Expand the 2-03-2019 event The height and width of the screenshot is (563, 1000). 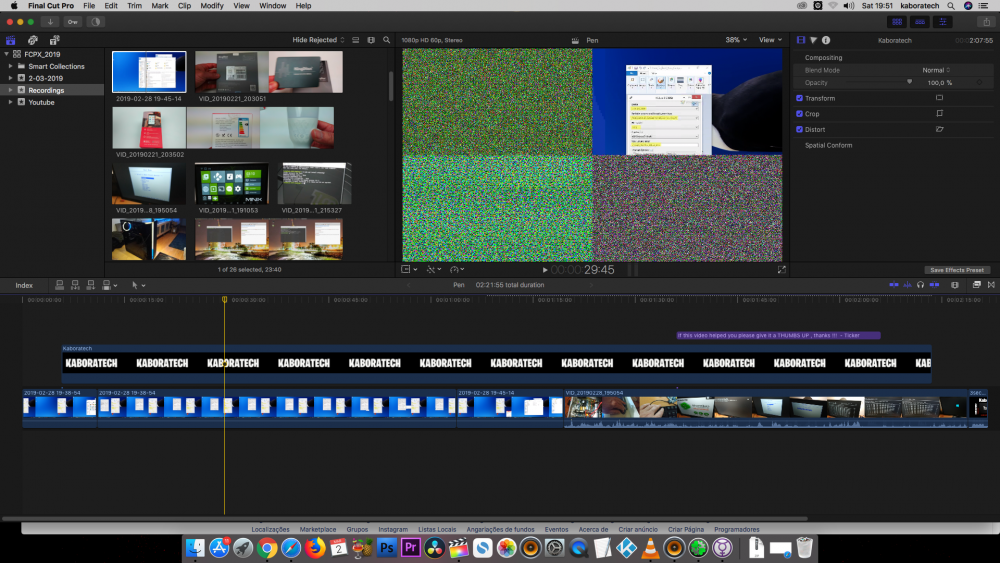click(x=10, y=78)
